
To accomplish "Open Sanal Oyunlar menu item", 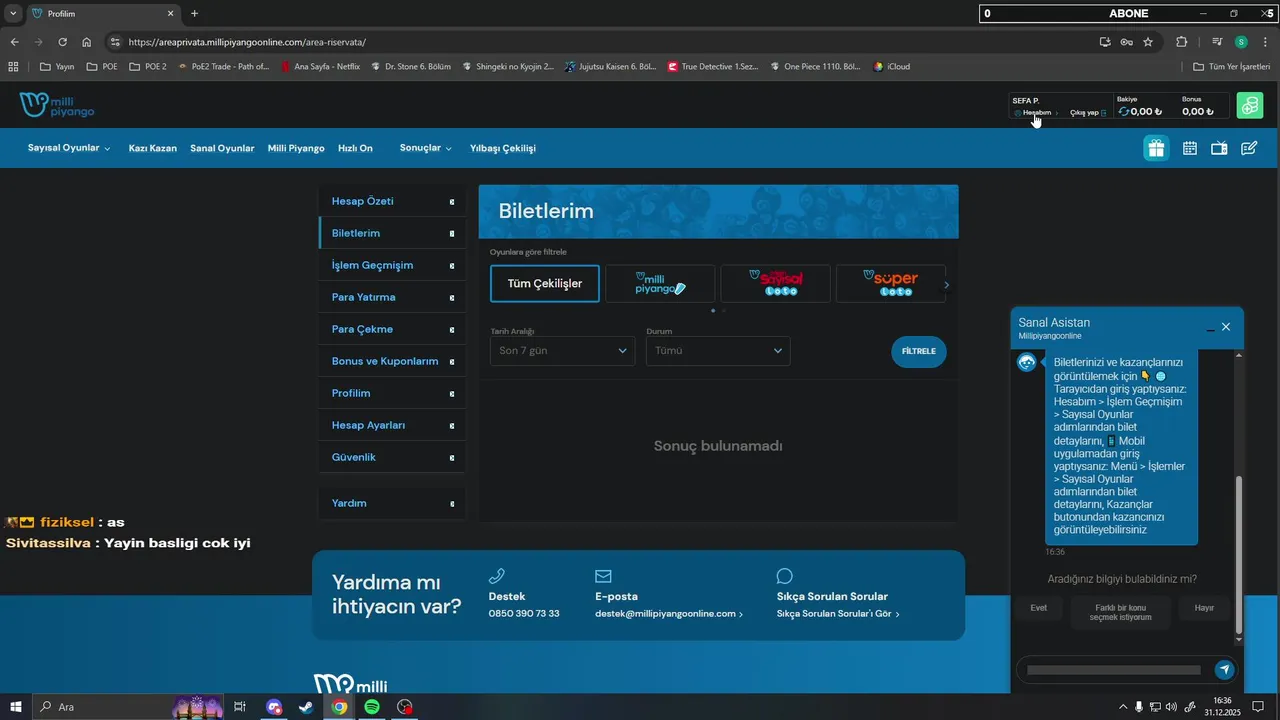I will [x=222, y=148].
